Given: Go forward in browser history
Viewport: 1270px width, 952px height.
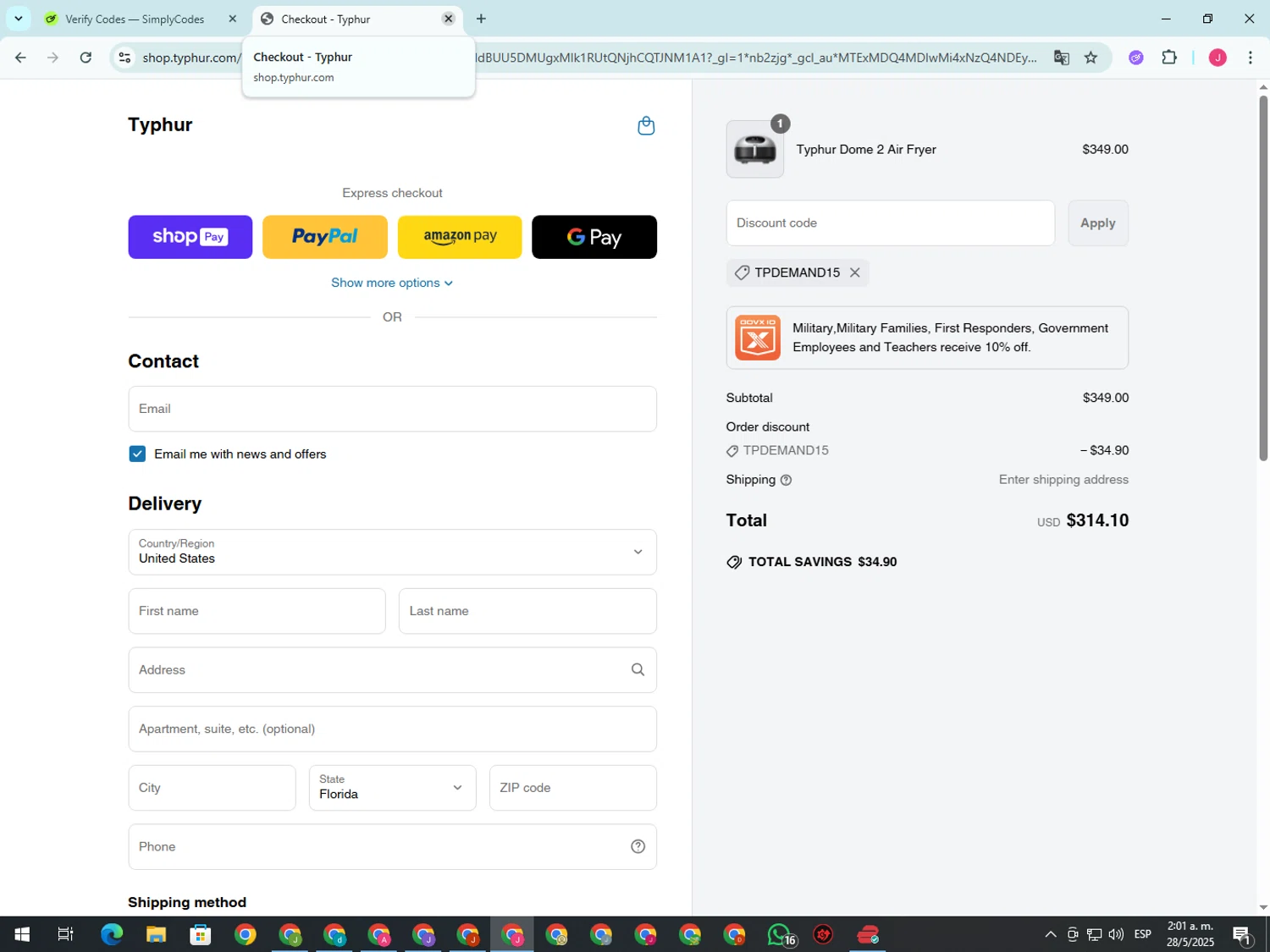Looking at the screenshot, I should [52, 58].
